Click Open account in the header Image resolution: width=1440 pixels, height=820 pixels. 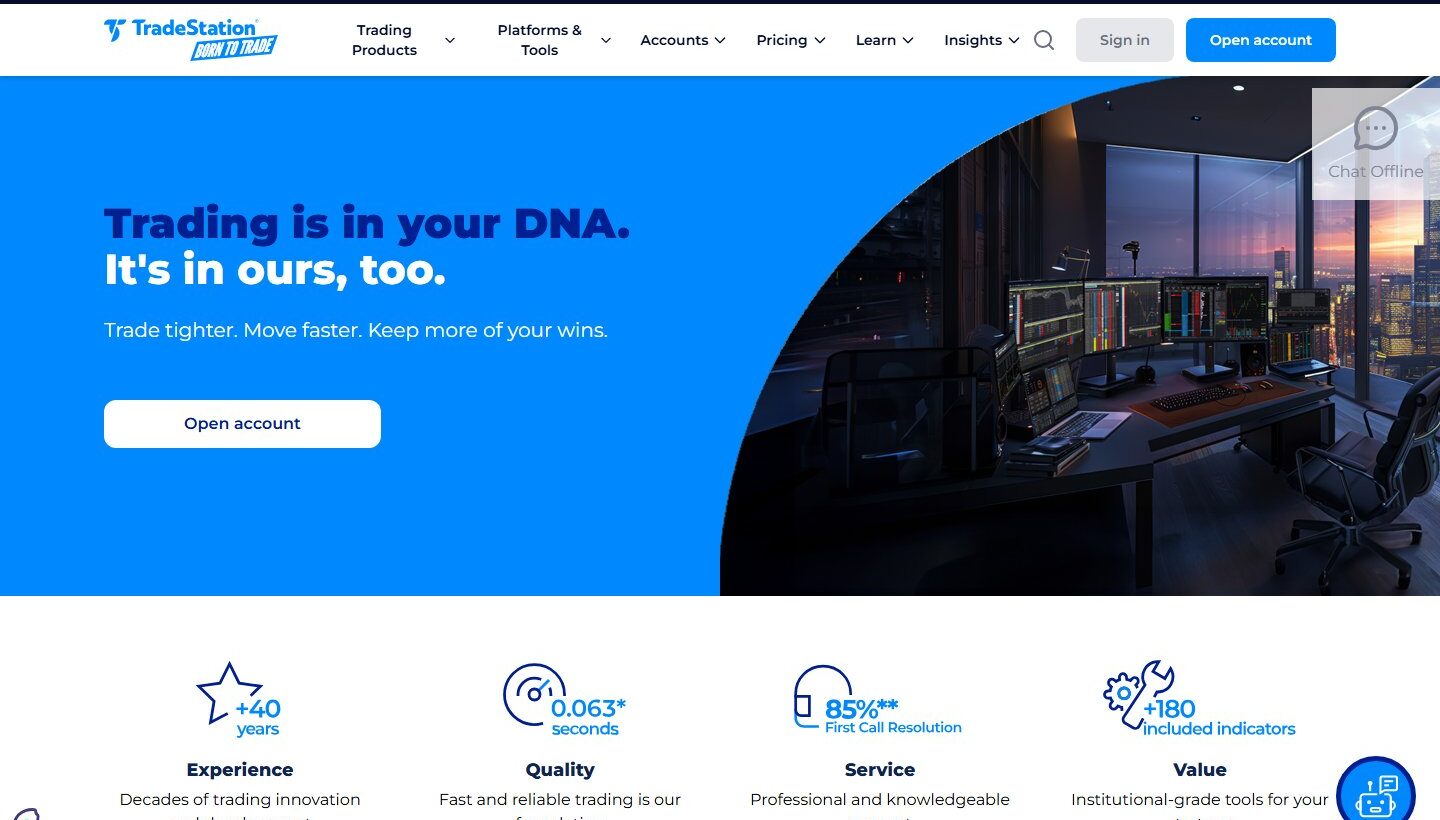[1261, 40]
